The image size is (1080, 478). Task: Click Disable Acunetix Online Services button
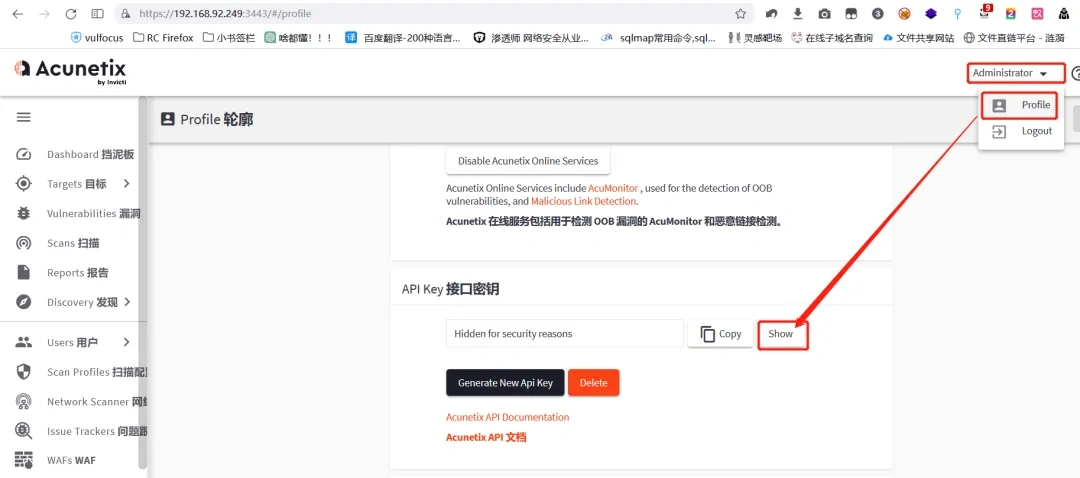tap(528, 161)
